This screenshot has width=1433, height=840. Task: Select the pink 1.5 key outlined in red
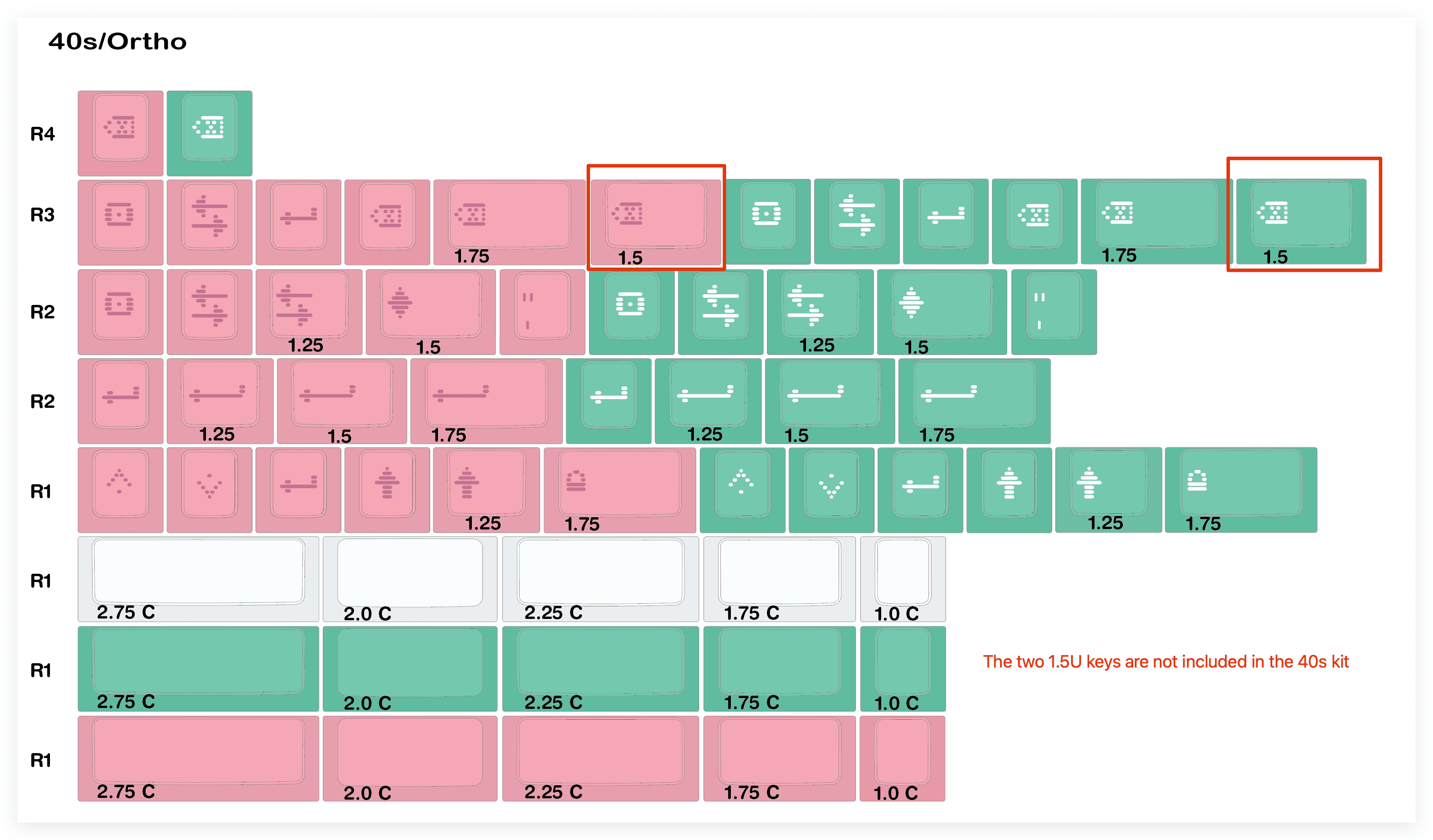pos(656,222)
